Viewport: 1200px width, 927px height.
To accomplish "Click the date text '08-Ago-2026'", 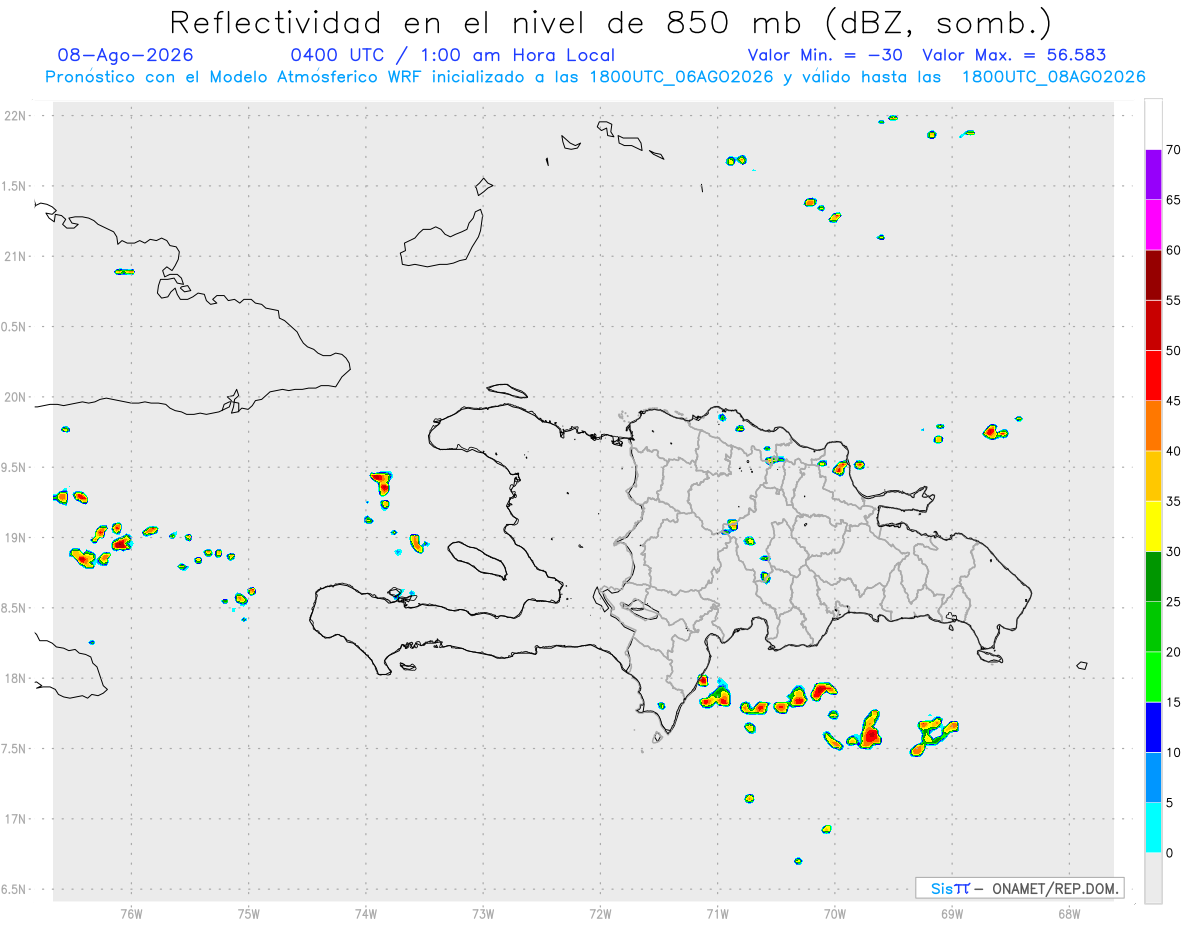I will [x=126, y=55].
